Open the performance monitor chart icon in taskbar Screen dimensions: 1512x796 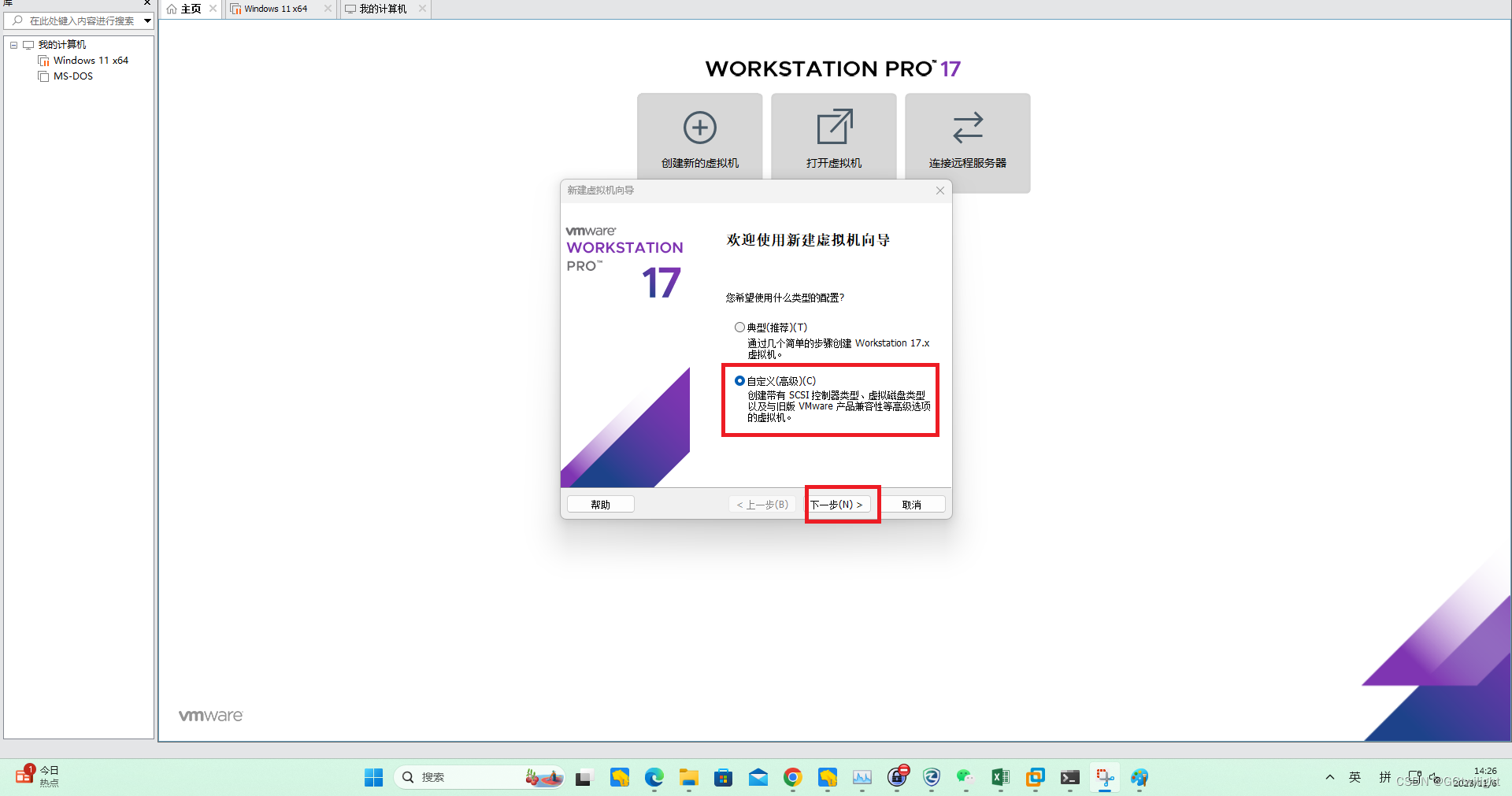(862, 778)
